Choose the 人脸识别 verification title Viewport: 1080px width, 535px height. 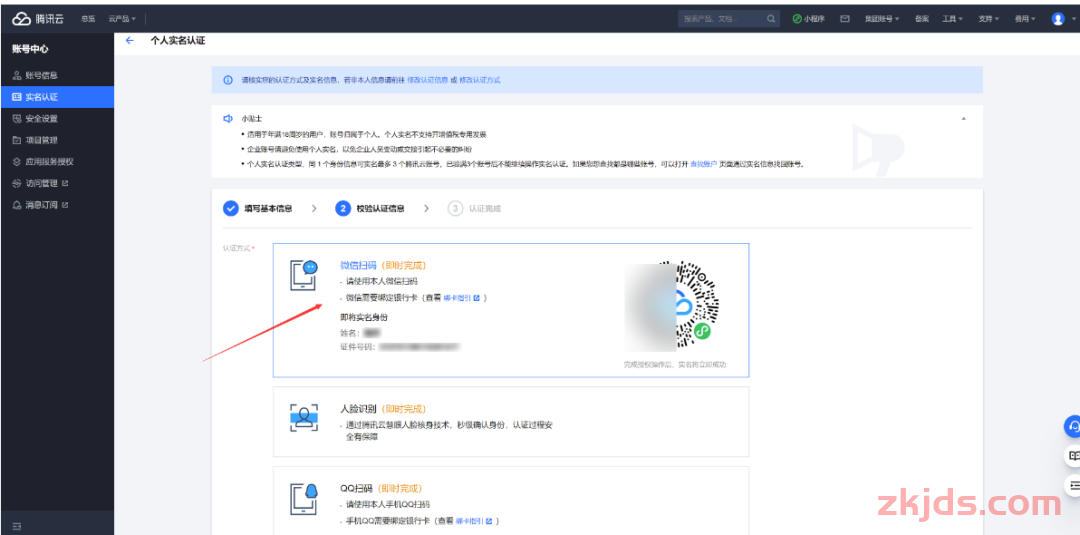(358, 409)
